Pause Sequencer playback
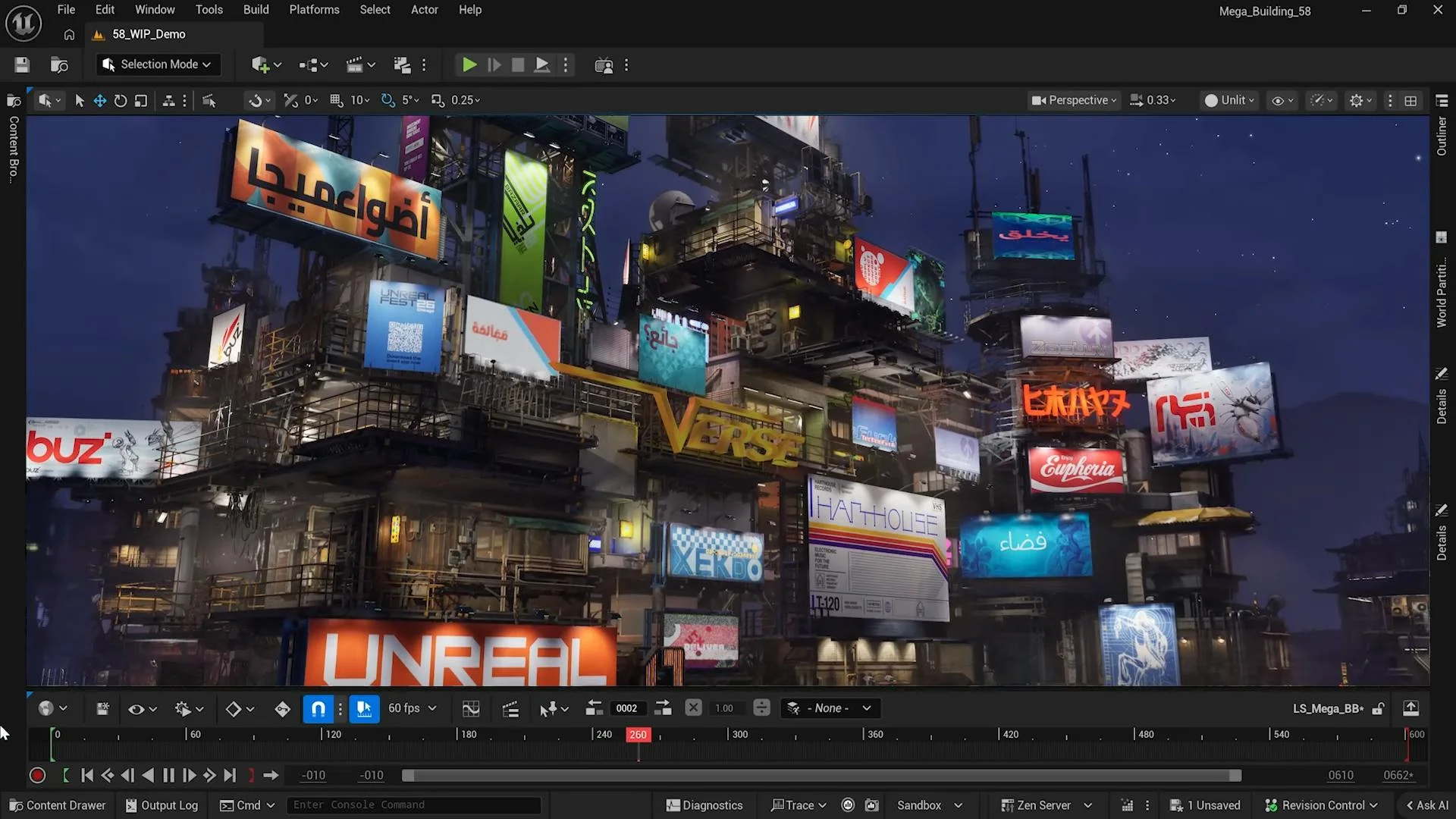1456x819 pixels. click(x=168, y=776)
